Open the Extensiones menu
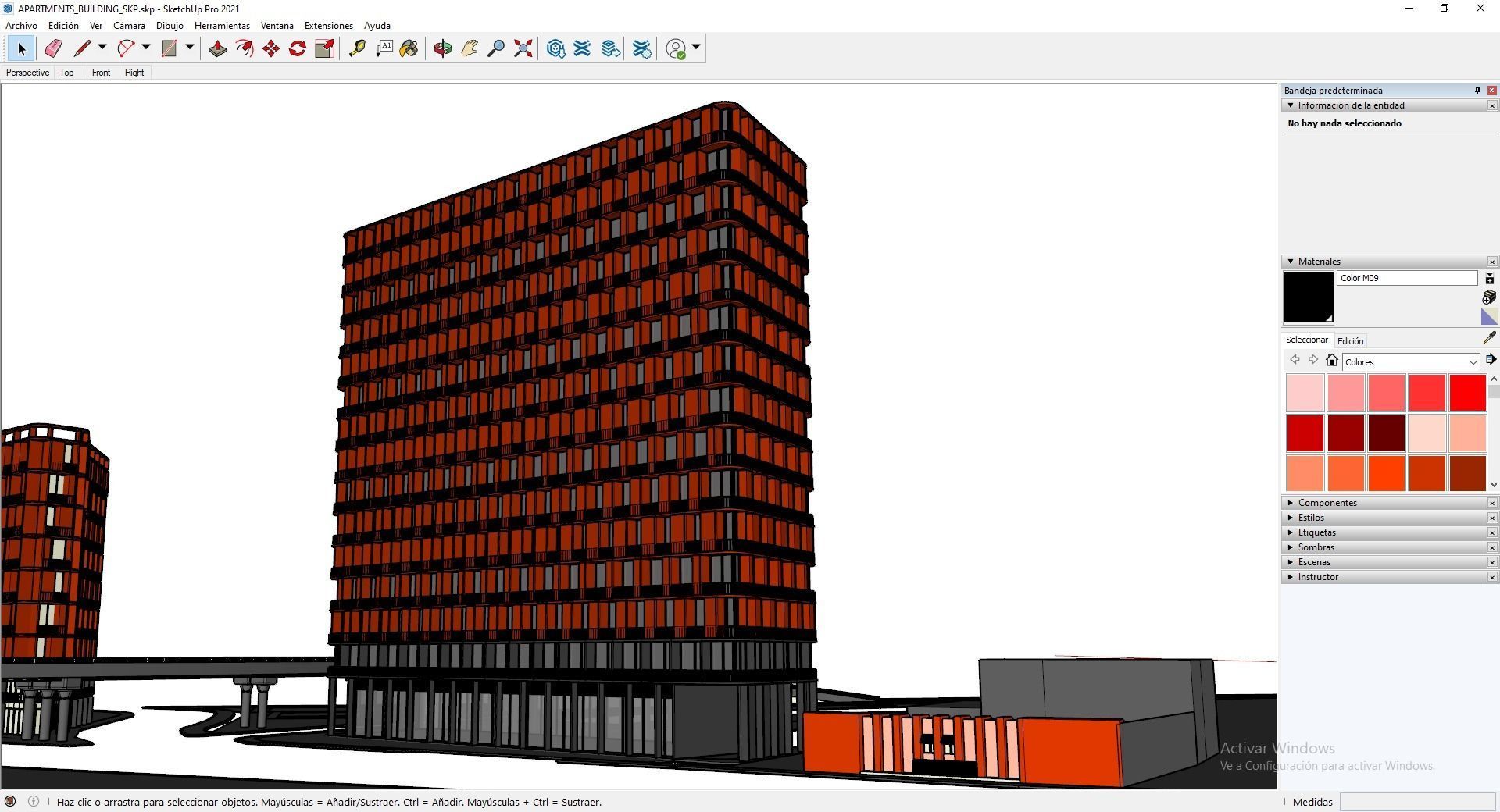Screen dimensions: 1500x812 point(328,26)
